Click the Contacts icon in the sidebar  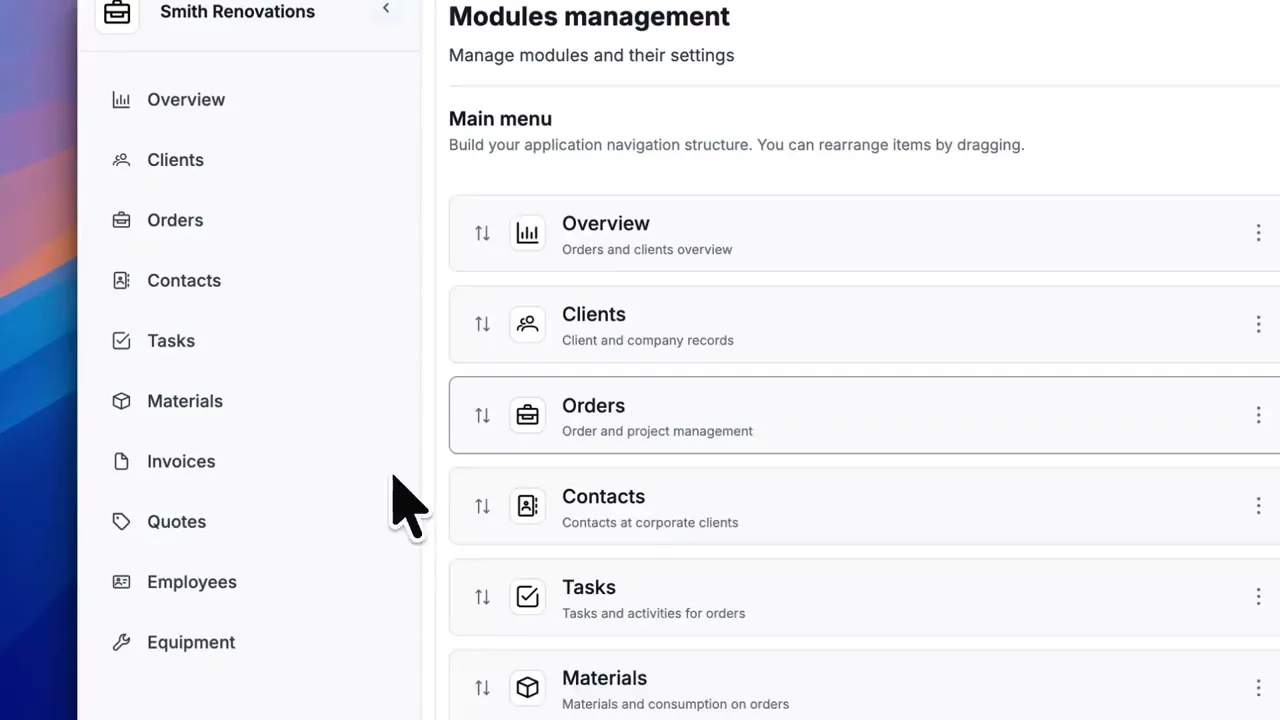pyautogui.click(x=121, y=281)
